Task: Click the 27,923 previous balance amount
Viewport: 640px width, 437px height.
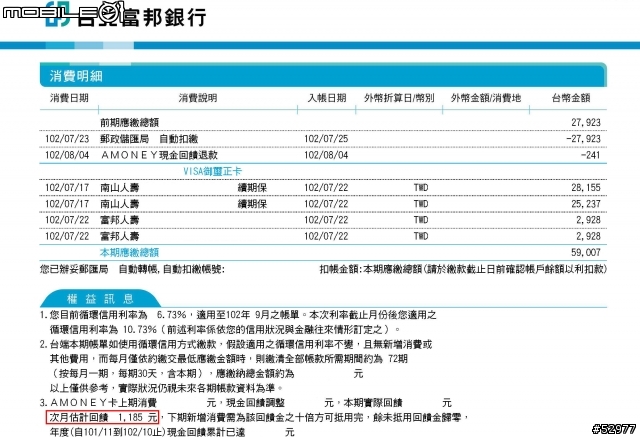Action: click(x=586, y=122)
